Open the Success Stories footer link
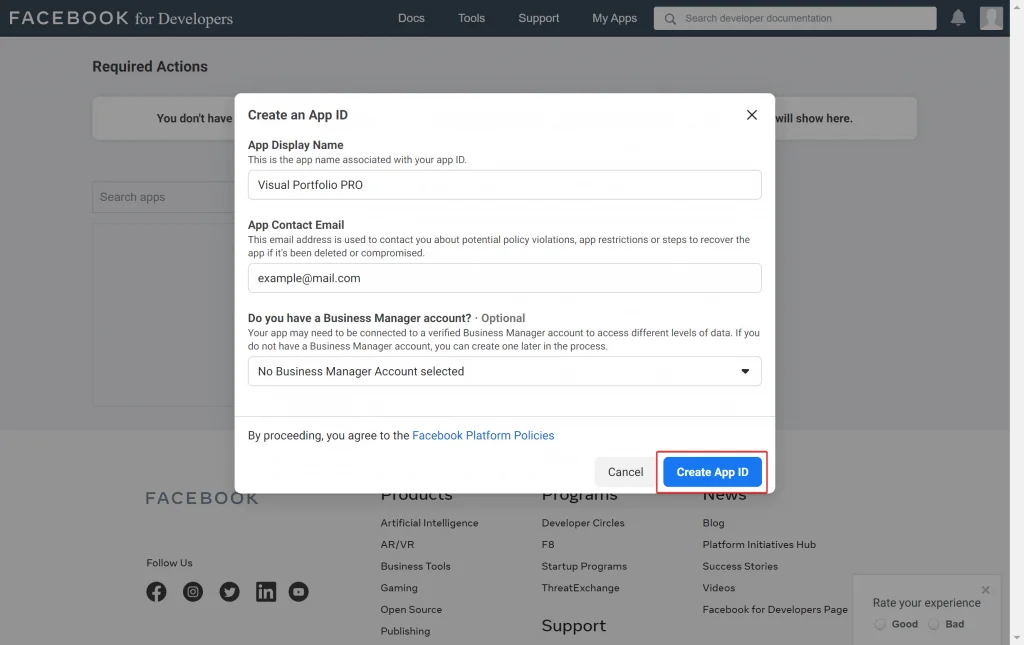 tap(740, 566)
